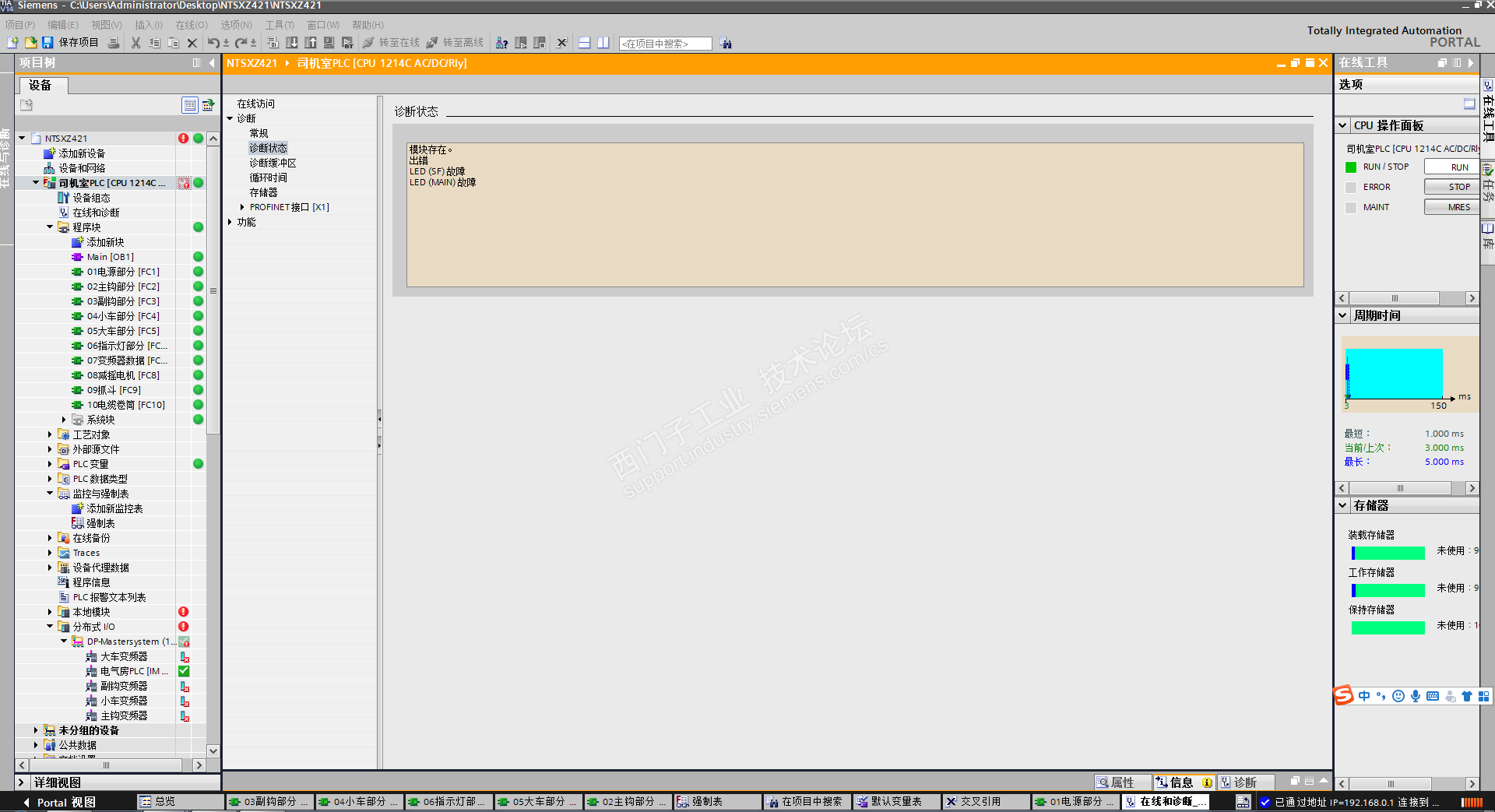
Task: Open the 项目(P) menu
Action: pyautogui.click(x=20, y=25)
